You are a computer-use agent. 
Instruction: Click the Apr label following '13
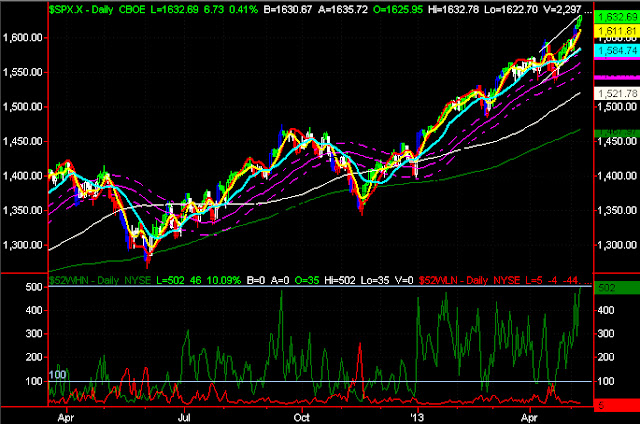point(529,418)
